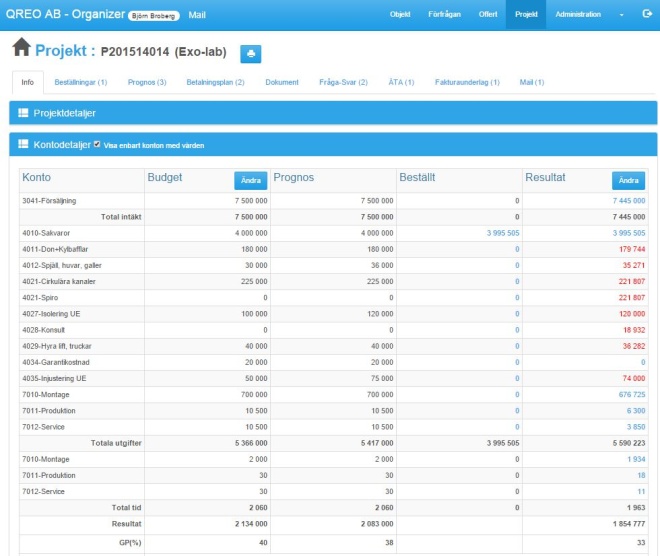Select Prognos value 5 417 000
Image resolution: width=660 pixels, height=556 pixels.
(x=377, y=443)
